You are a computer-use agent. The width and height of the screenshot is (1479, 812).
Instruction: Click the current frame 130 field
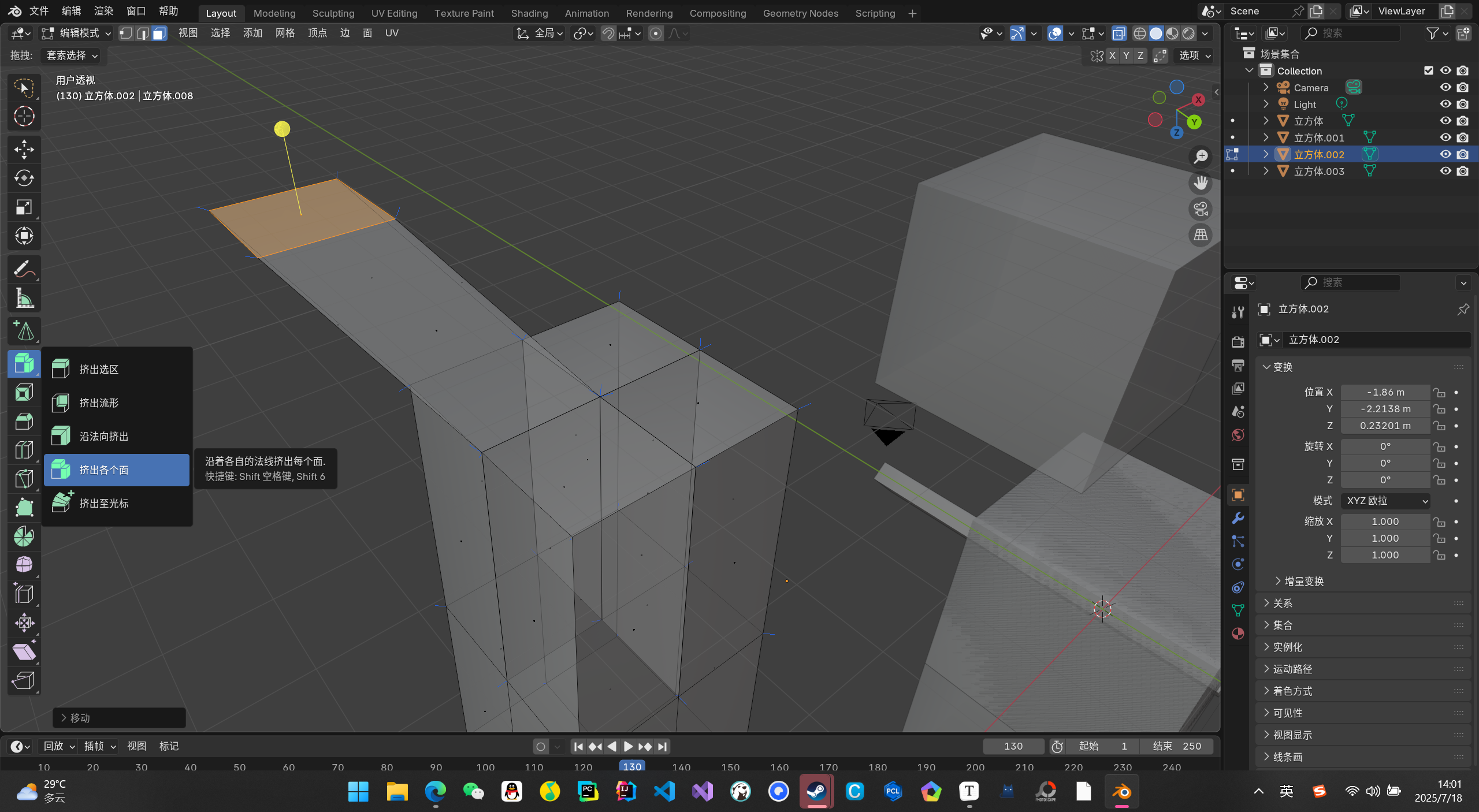pos(1013,746)
